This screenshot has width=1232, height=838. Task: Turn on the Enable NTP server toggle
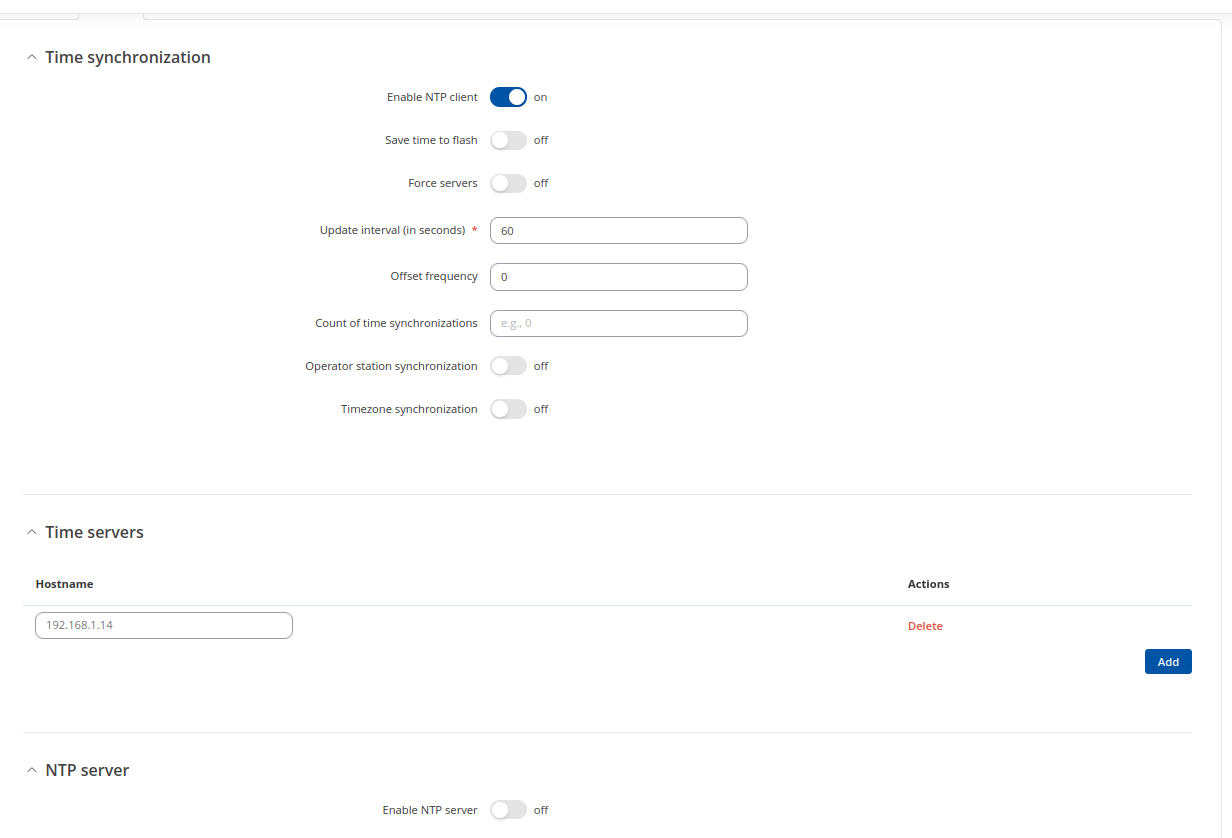point(508,810)
